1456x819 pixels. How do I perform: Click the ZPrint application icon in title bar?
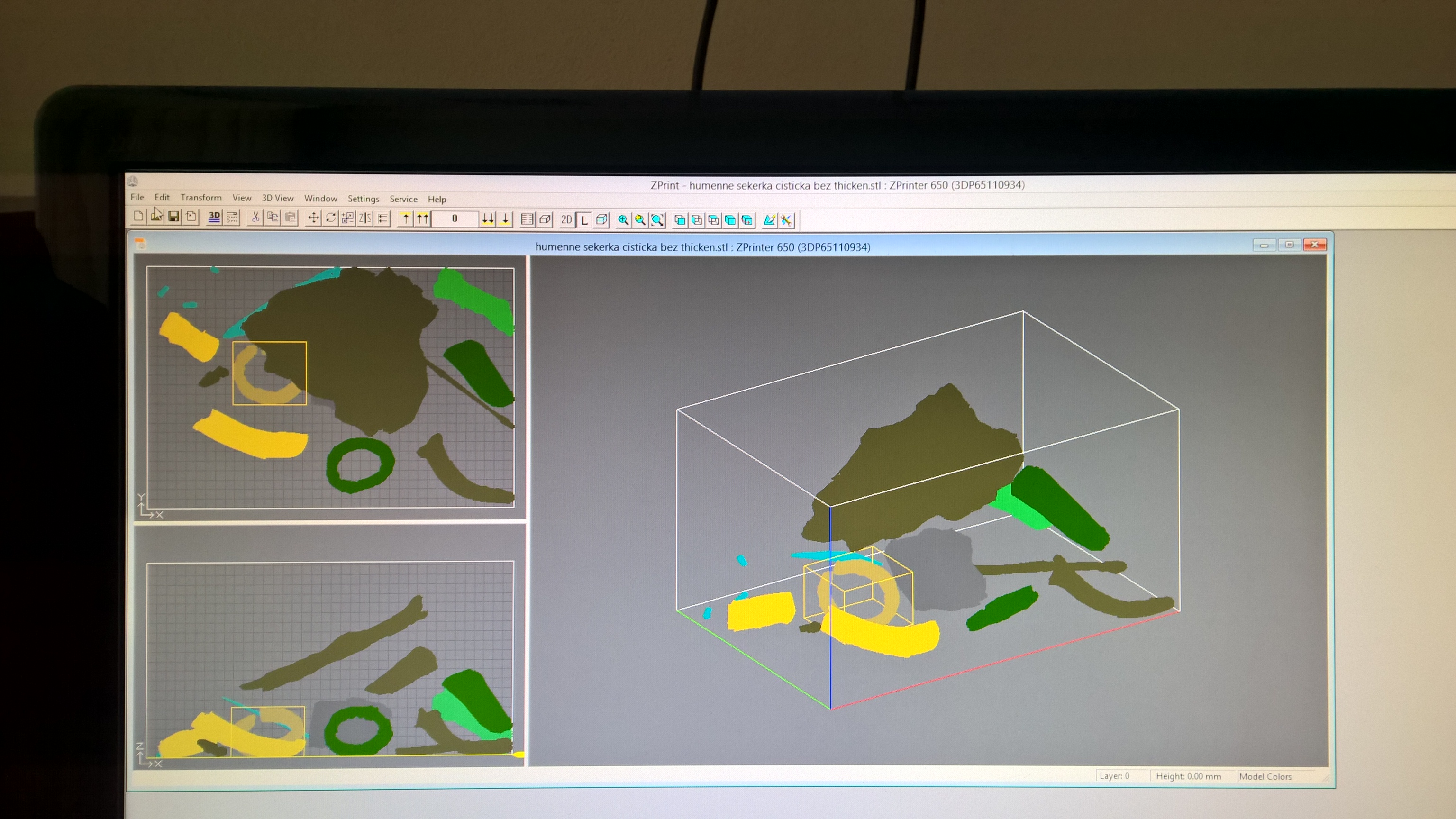[x=133, y=182]
